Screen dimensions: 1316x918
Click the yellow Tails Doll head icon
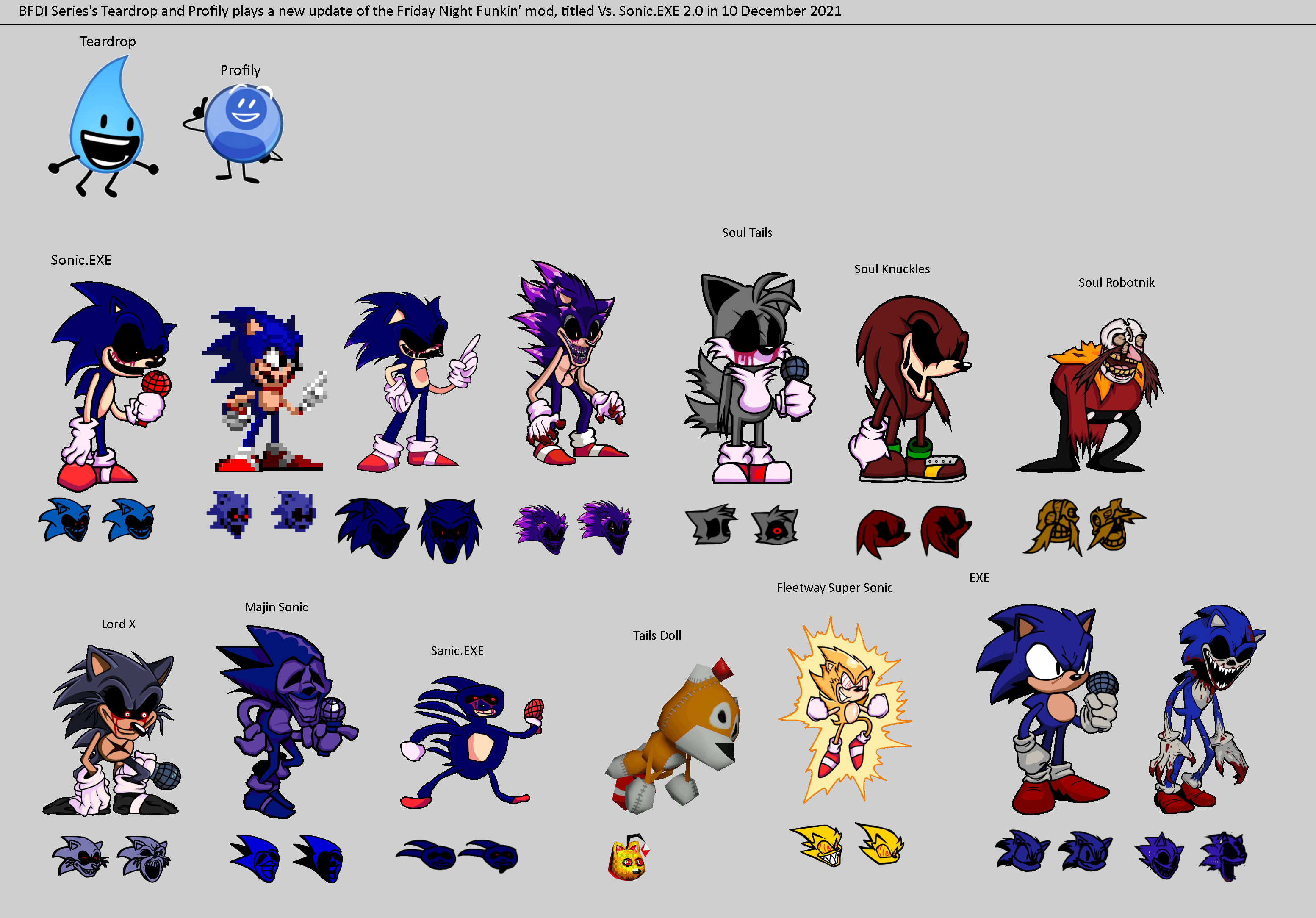pos(628,857)
